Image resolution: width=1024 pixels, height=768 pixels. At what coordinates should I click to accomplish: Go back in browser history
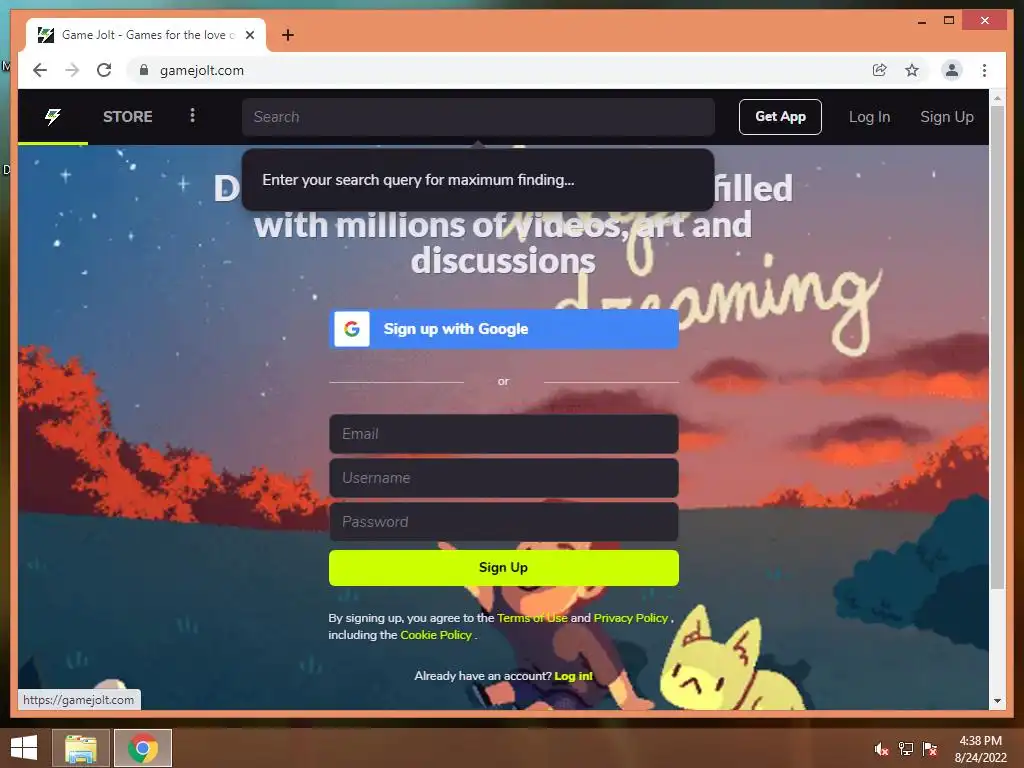click(x=40, y=70)
